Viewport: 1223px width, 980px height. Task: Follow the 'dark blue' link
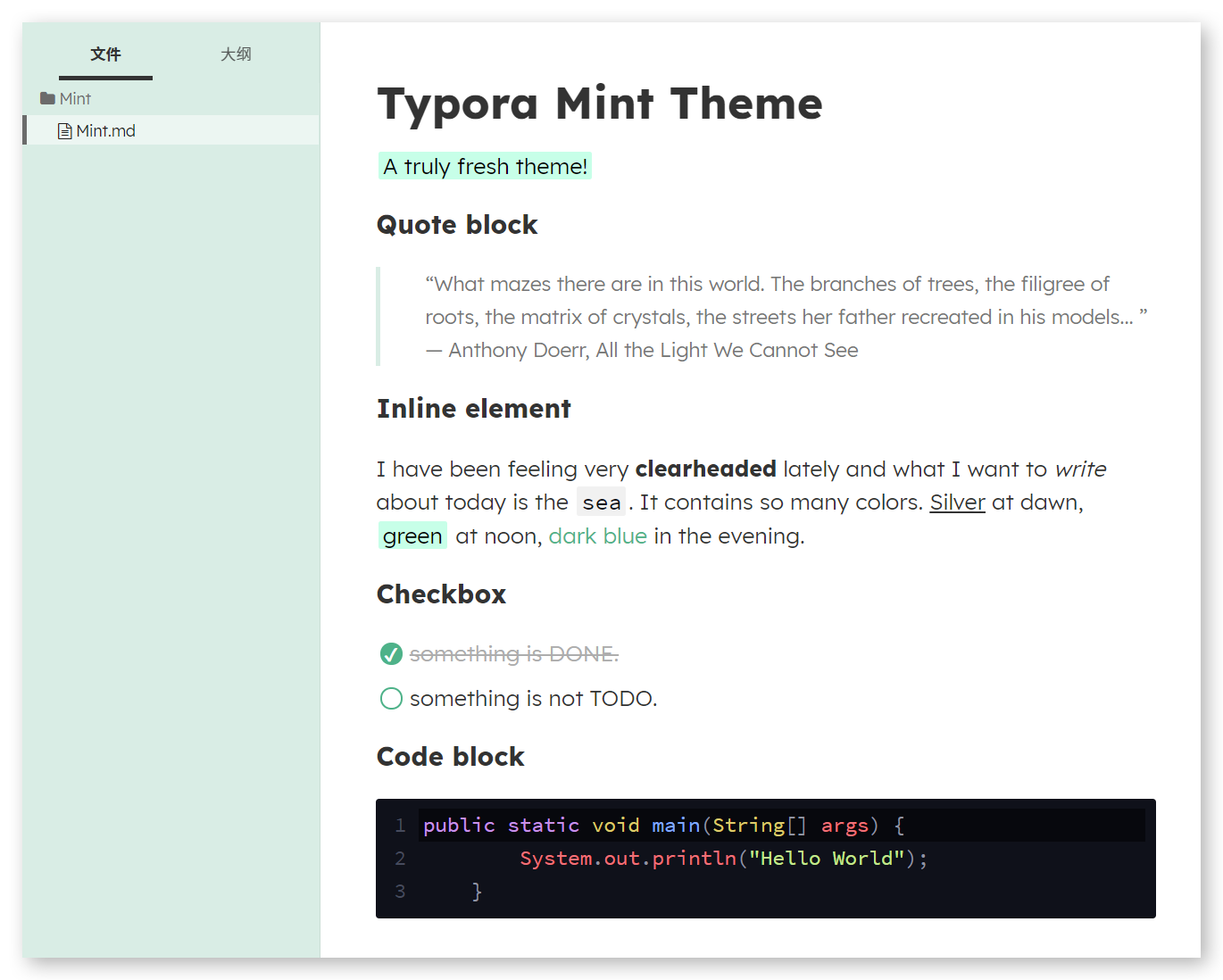[x=598, y=536]
